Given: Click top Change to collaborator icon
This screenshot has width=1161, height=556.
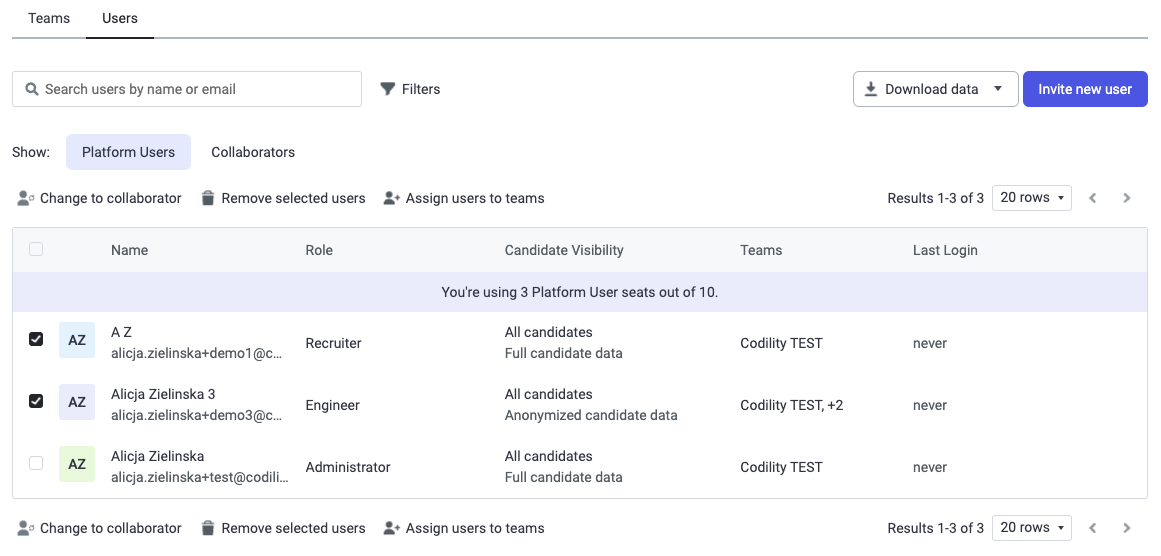Looking at the screenshot, I should 26,198.
